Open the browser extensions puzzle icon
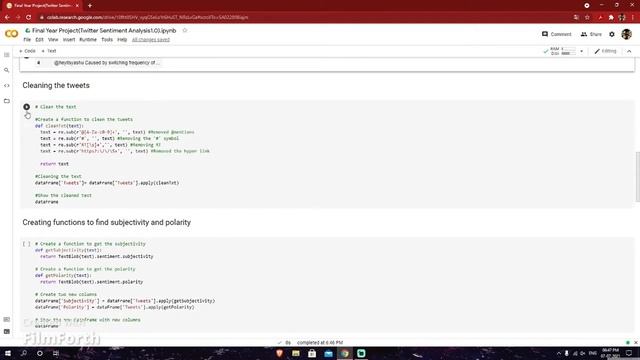Image resolution: width=640 pixels, height=360 pixels. tap(611, 17)
